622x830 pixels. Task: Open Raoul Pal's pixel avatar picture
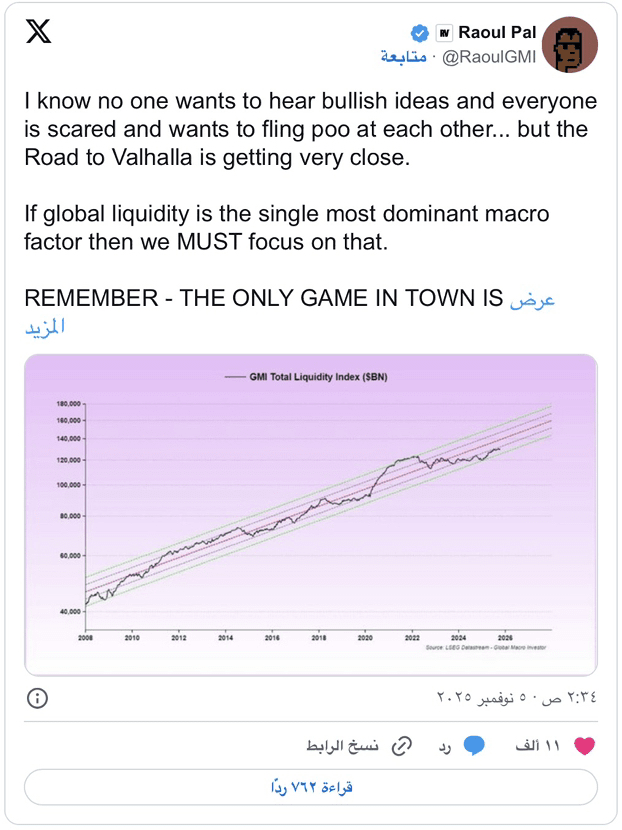point(570,44)
